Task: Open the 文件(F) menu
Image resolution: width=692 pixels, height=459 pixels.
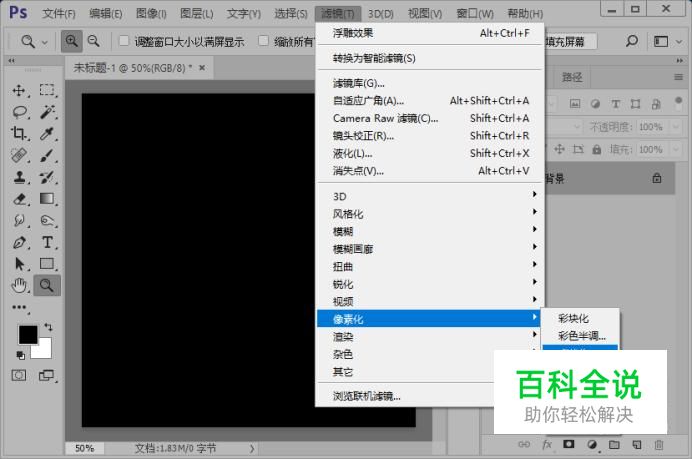Action: click(x=59, y=14)
